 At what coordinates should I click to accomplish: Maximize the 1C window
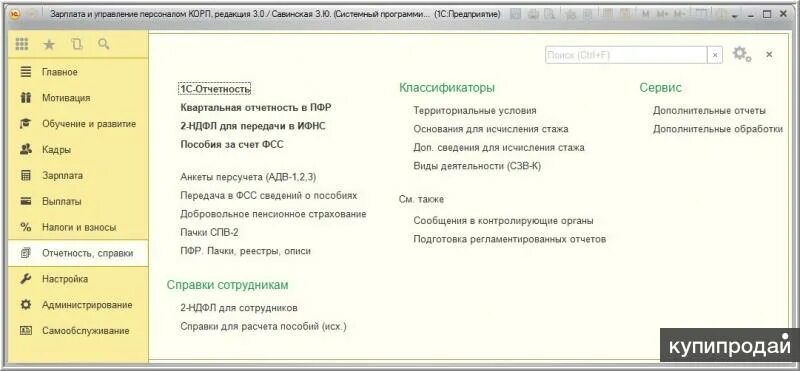[x=767, y=14]
